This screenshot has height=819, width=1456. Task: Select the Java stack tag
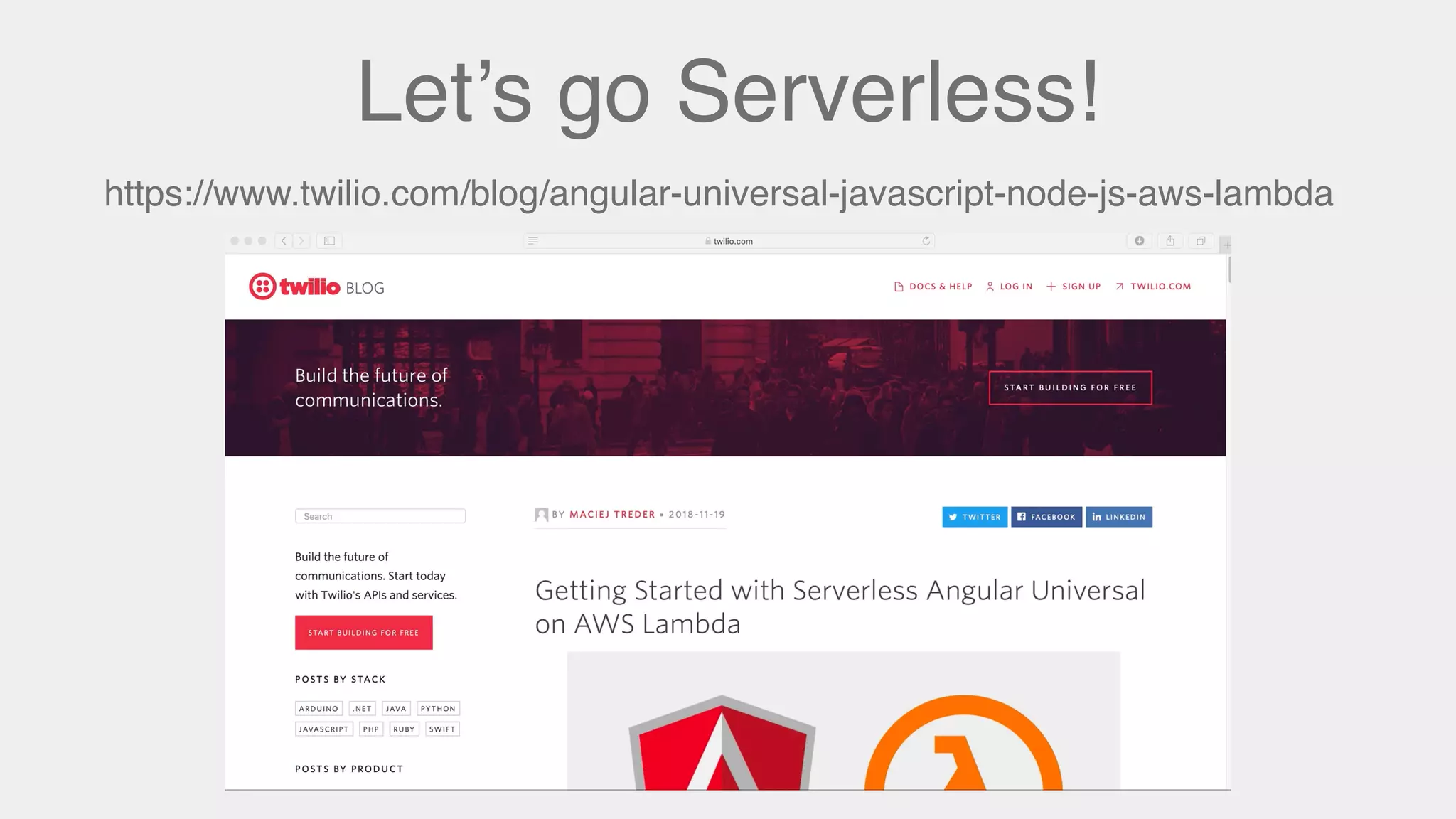coord(396,709)
